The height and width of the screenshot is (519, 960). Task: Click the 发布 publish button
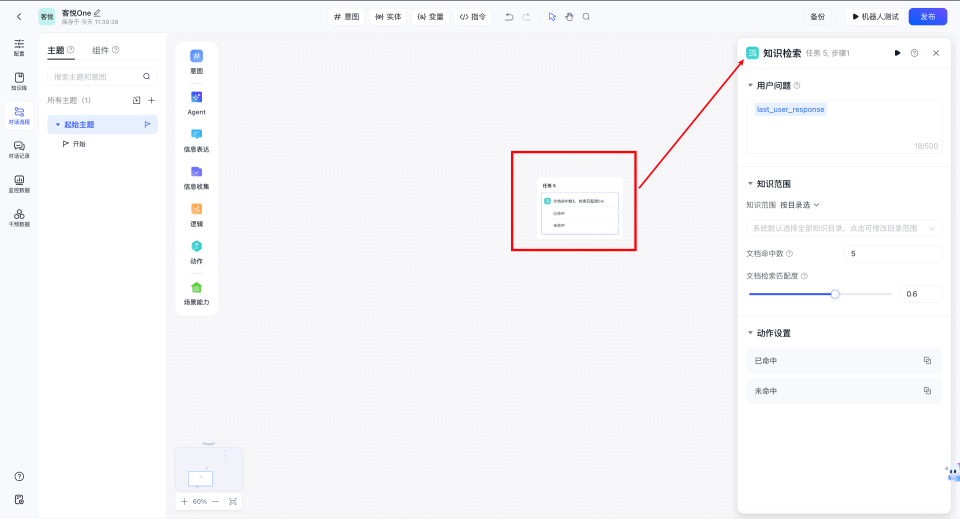[928, 17]
